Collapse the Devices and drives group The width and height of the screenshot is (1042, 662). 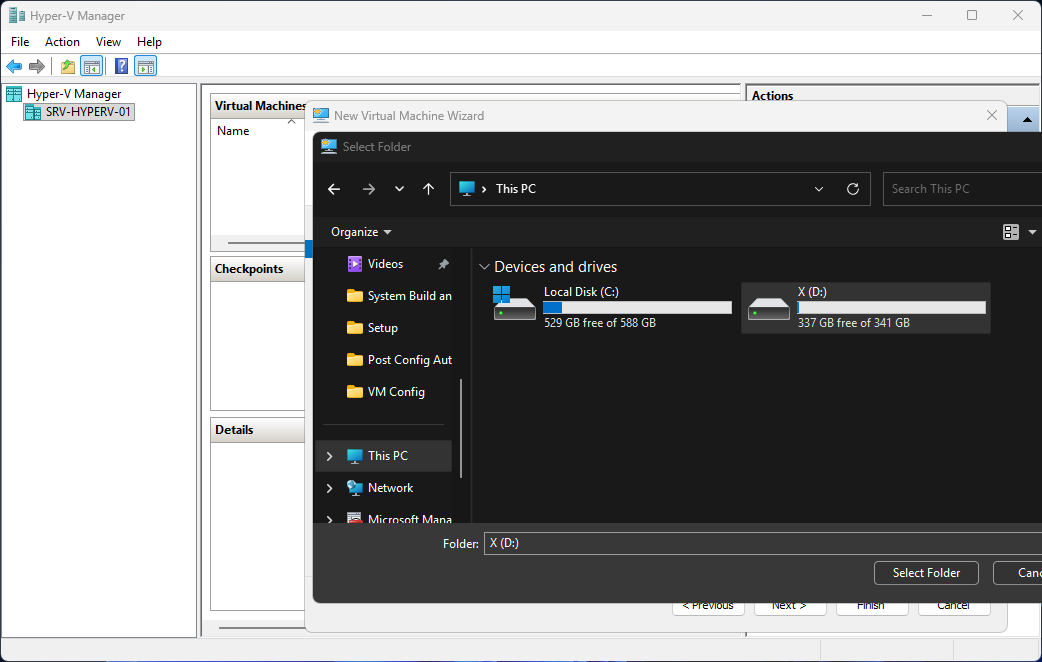(x=484, y=267)
